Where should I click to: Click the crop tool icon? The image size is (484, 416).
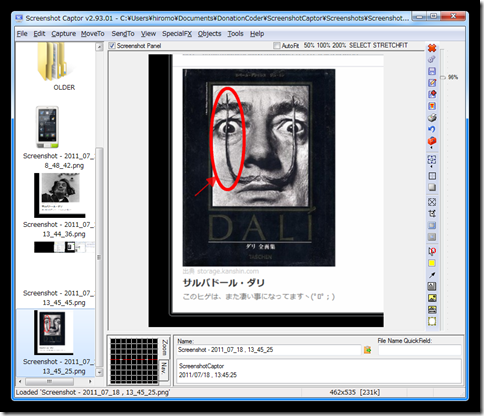click(x=432, y=214)
